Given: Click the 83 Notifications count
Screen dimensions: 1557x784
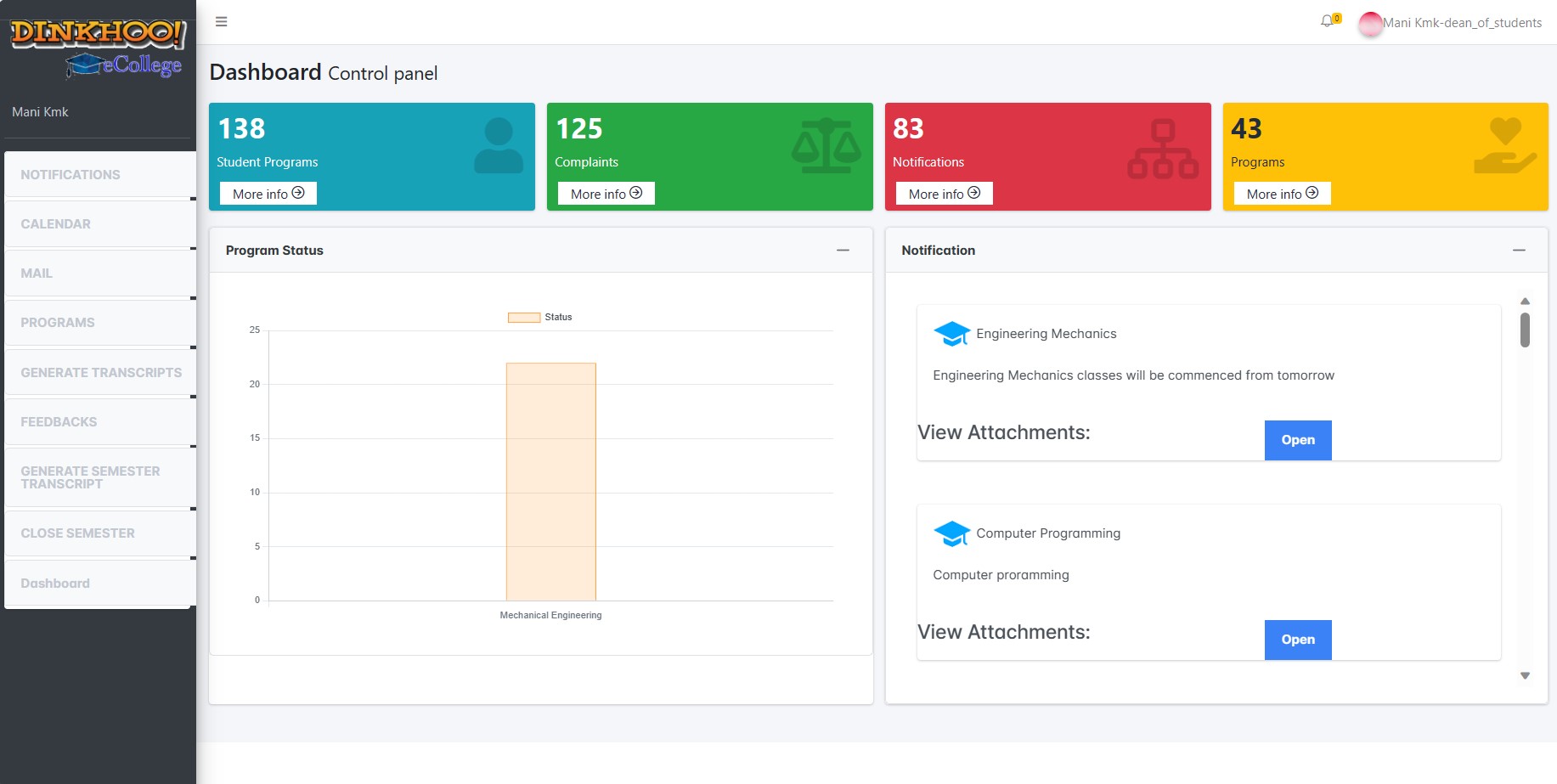Looking at the screenshot, I should click(908, 129).
